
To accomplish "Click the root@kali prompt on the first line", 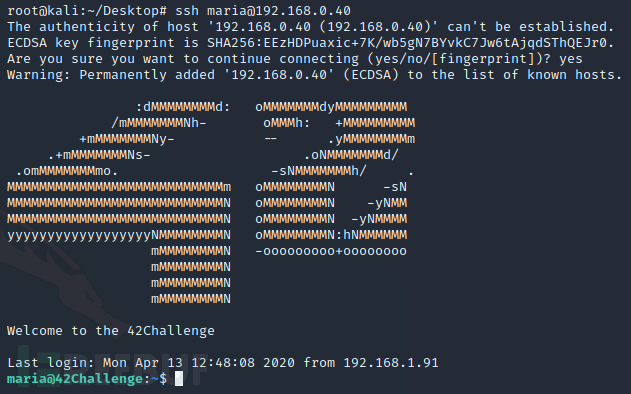I will (46, 10).
